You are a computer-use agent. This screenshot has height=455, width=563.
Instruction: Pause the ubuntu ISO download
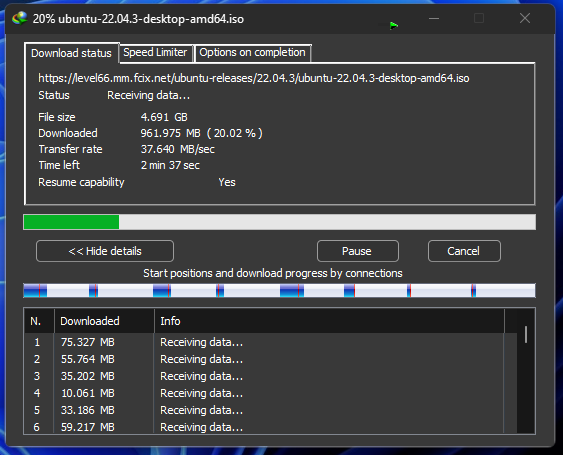[357, 251]
